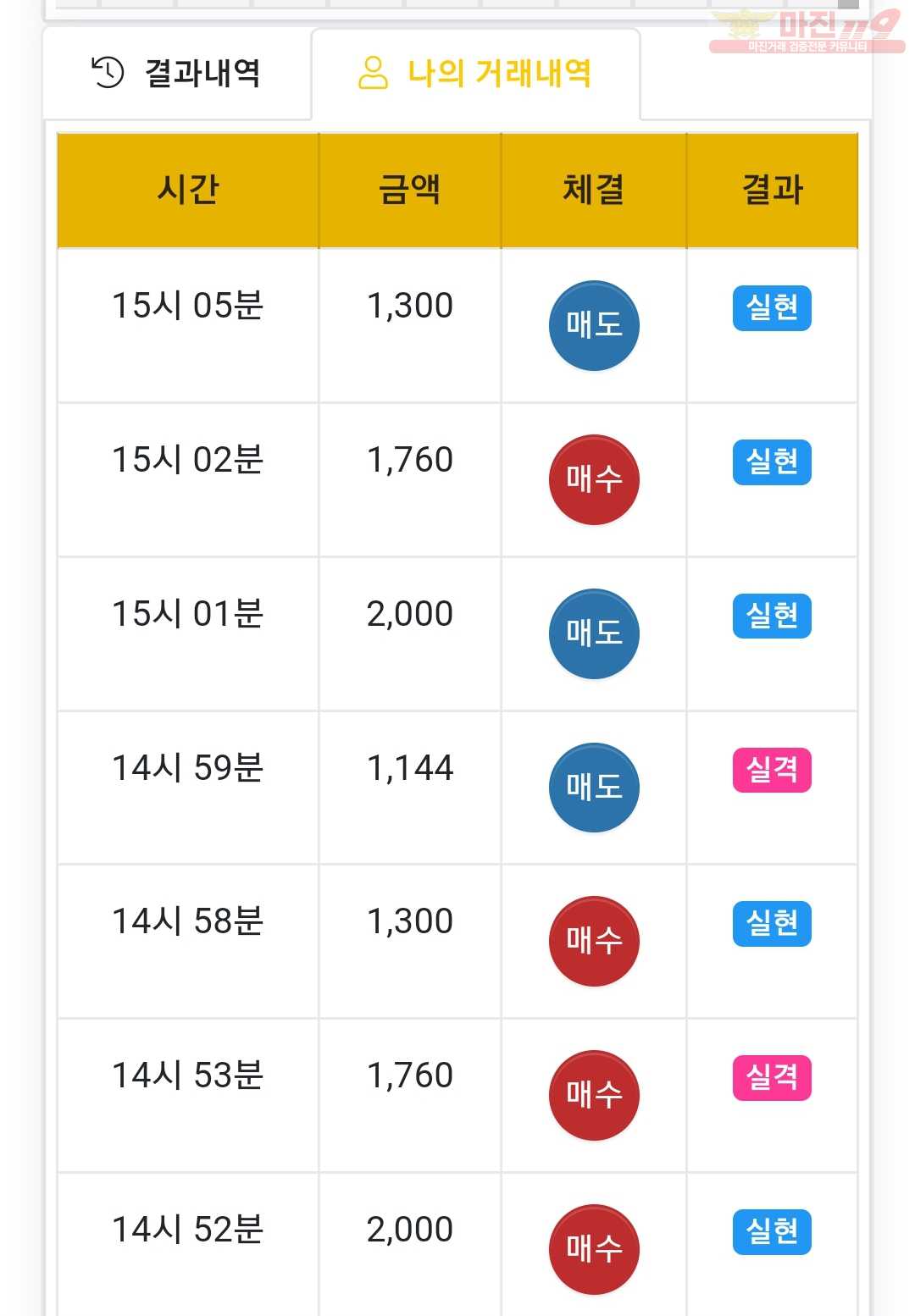Click 실격 result label at 14시 53분
The image size is (915, 1316).
coord(772,1078)
